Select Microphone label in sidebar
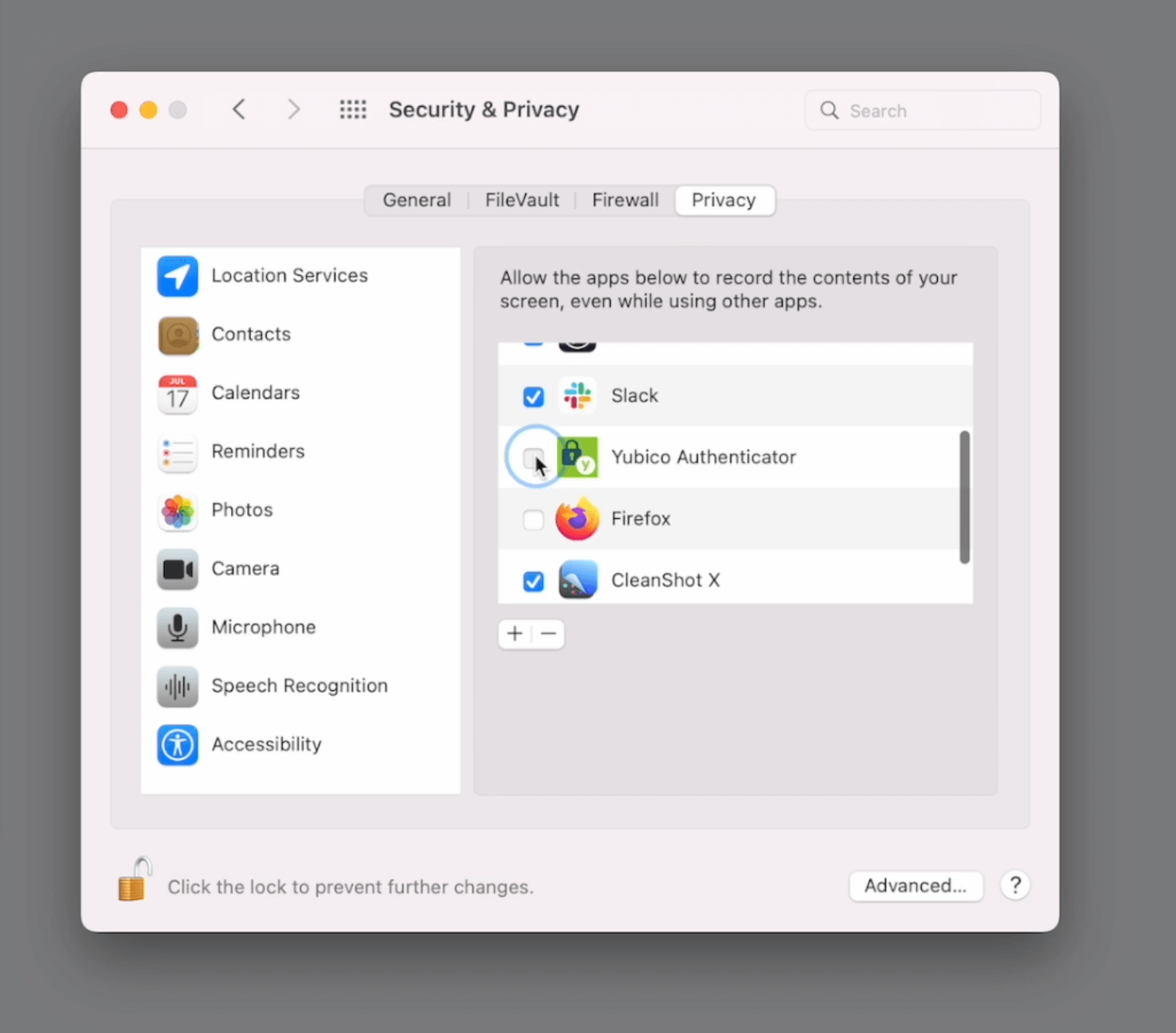This screenshot has height=1033, width=1176. pos(264,627)
